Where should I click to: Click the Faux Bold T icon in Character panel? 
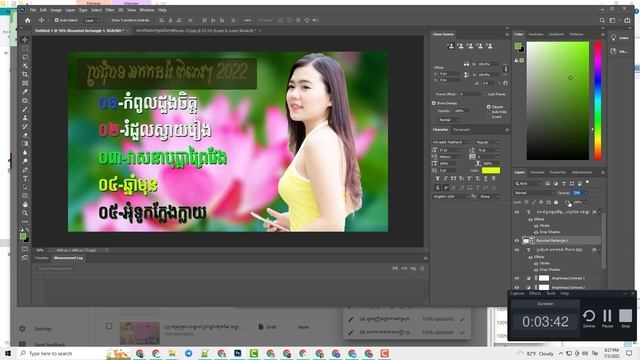coord(438,178)
